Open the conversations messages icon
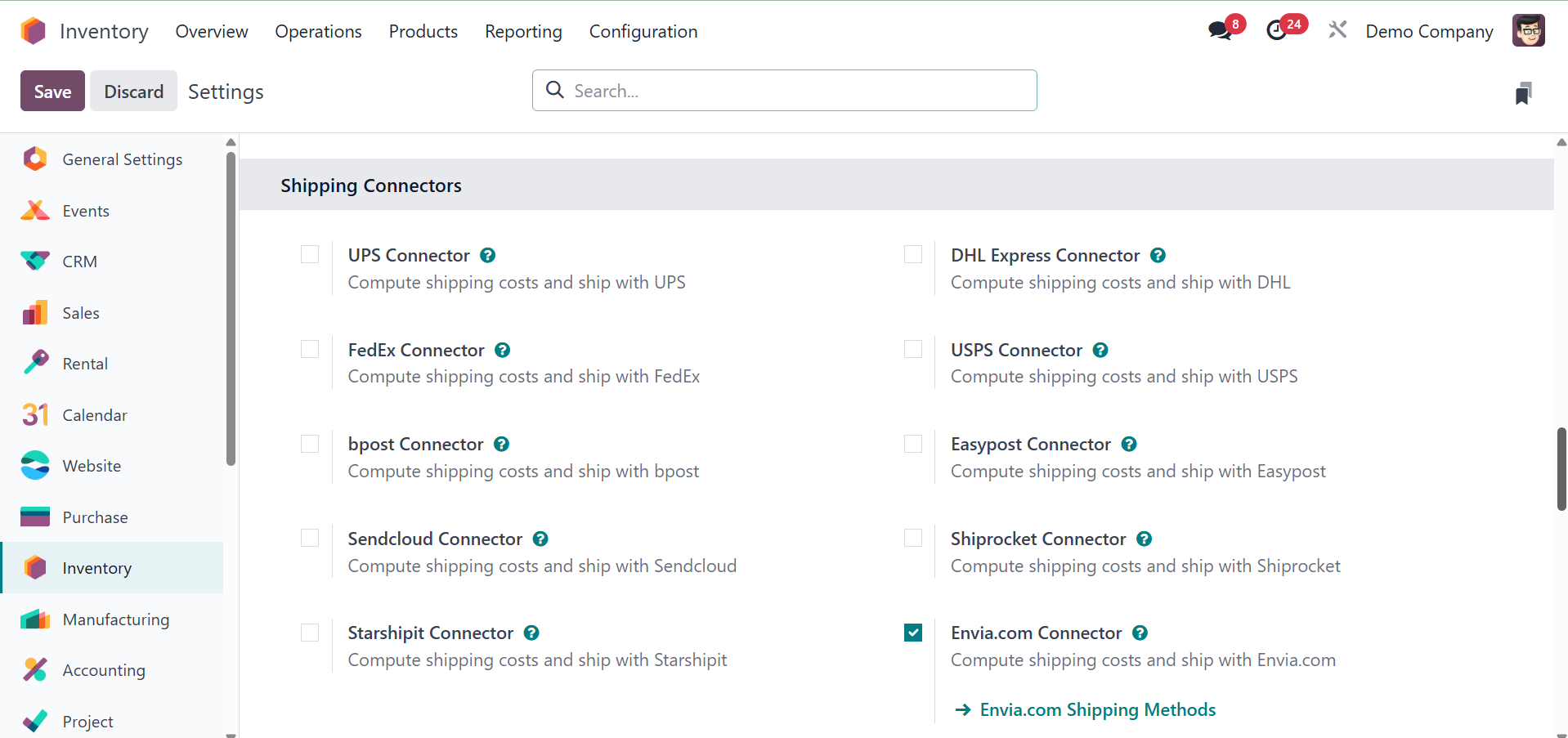The height and width of the screenshot is (738, 1568). pos(1220,31)
